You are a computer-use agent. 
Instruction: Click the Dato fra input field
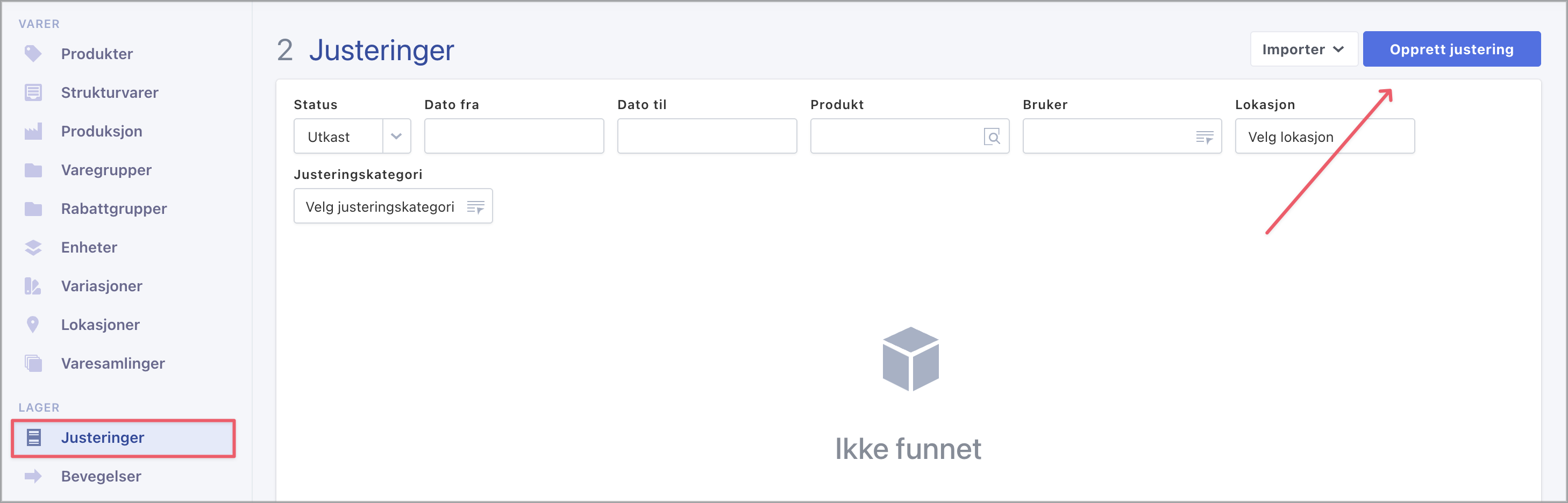(513, 137)
